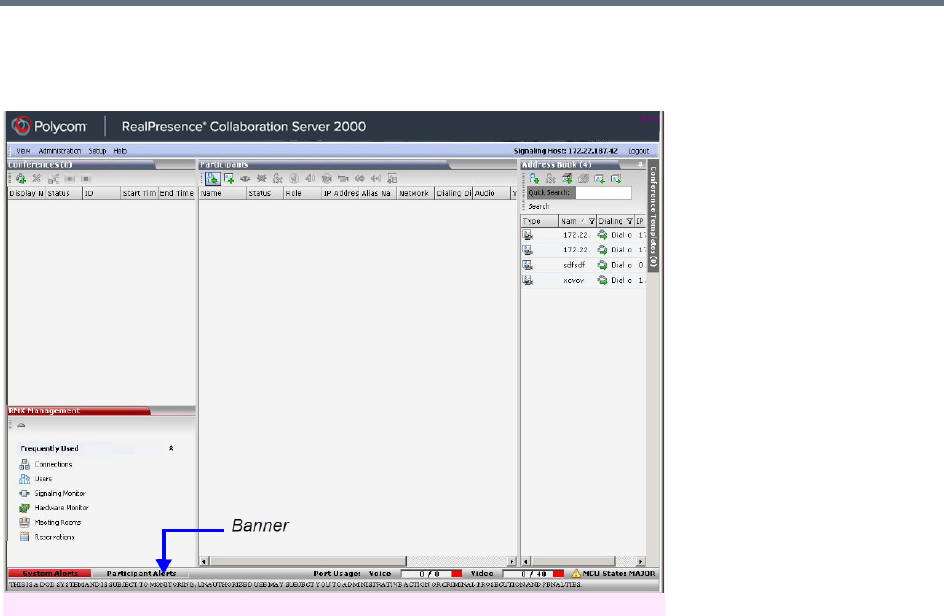Click the MCU State: MAJOR status text

click(619, 573)
